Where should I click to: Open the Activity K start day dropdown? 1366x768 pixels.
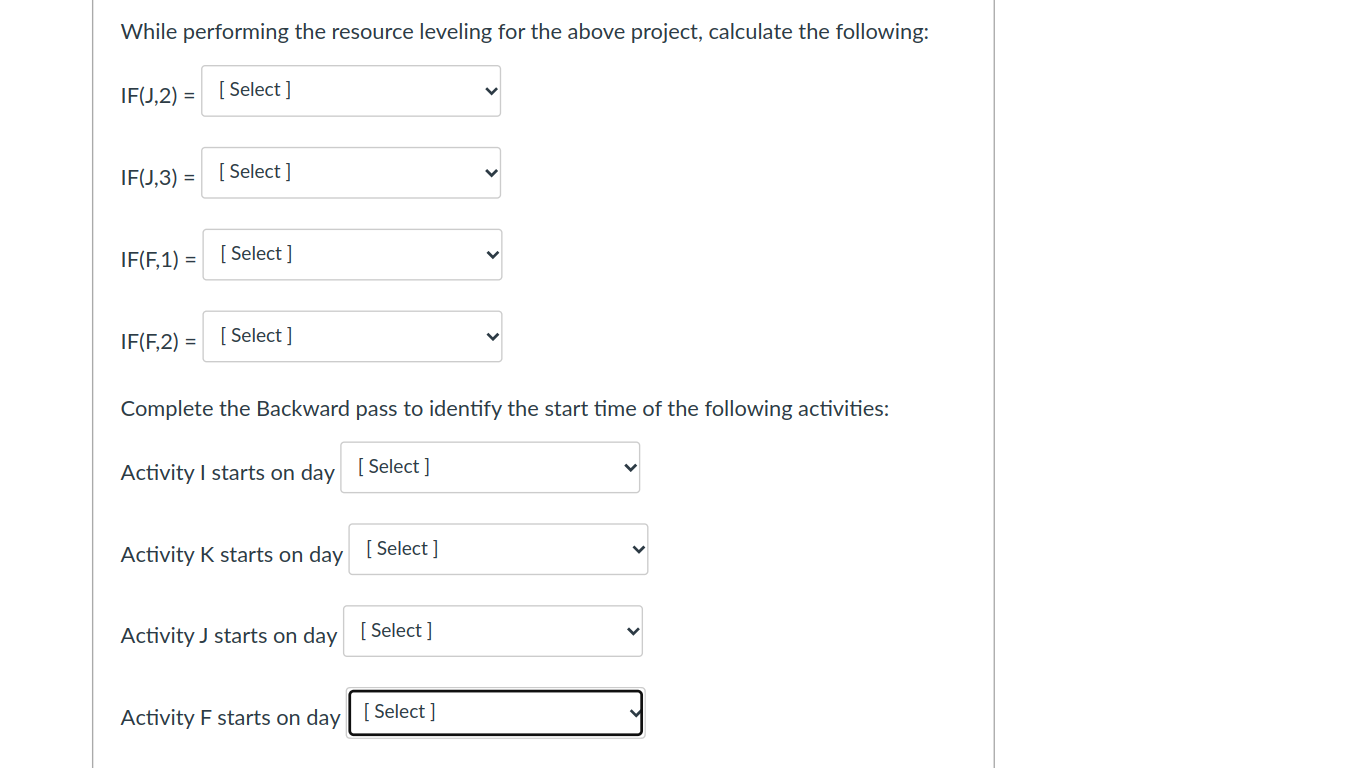tap(497, 549)
